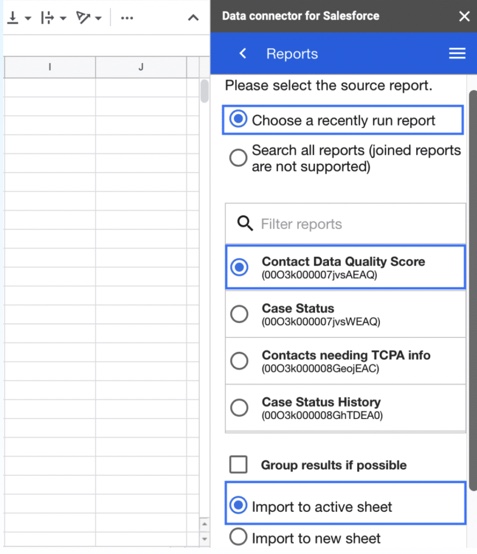The image size is (477, 554).
Task: Close the Data connector for Salesforce panel
Action: [464, 16]
